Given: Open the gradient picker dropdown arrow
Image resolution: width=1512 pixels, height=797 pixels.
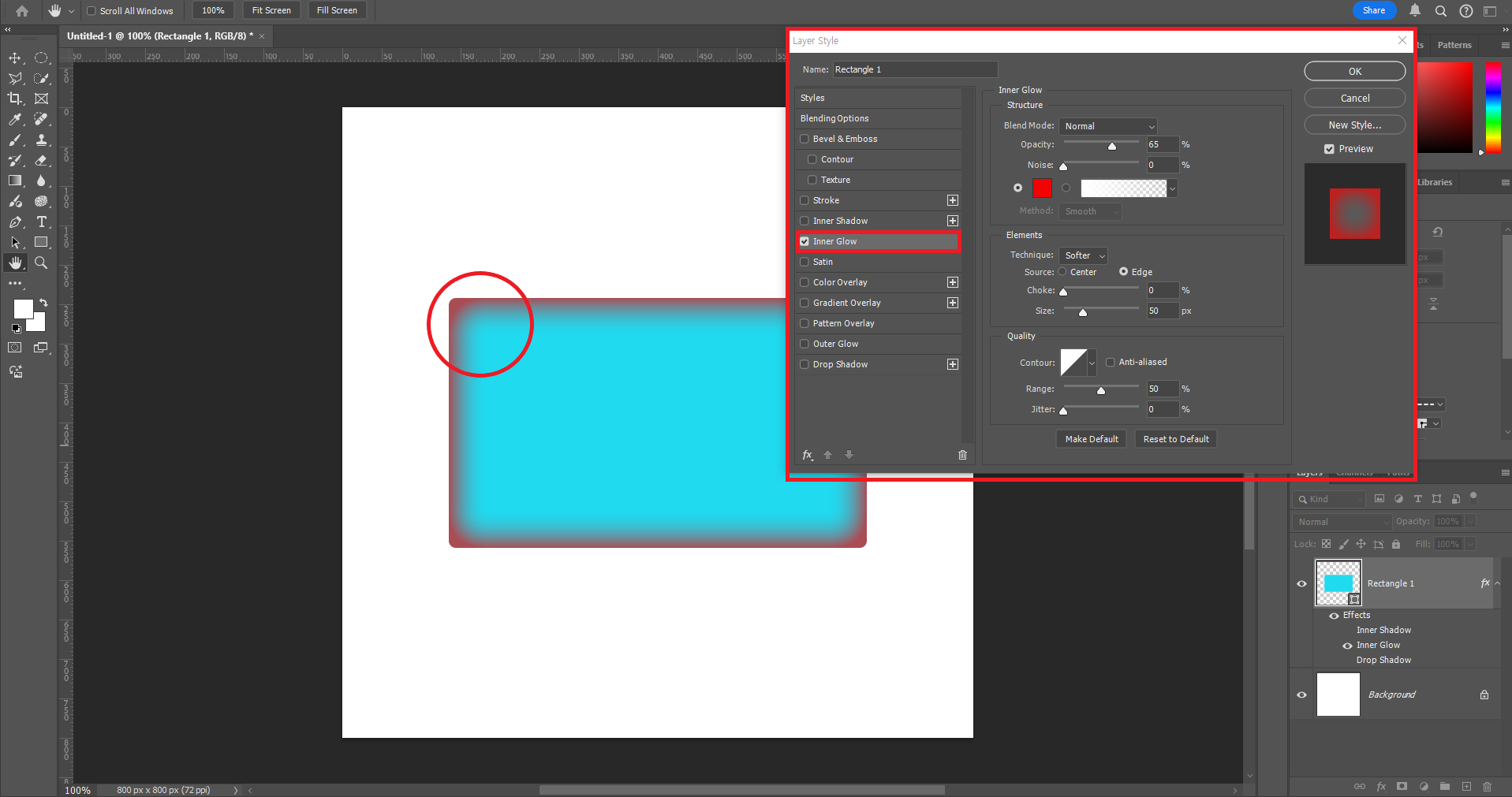Looking at the screenshot, I should coord(1173,188).
